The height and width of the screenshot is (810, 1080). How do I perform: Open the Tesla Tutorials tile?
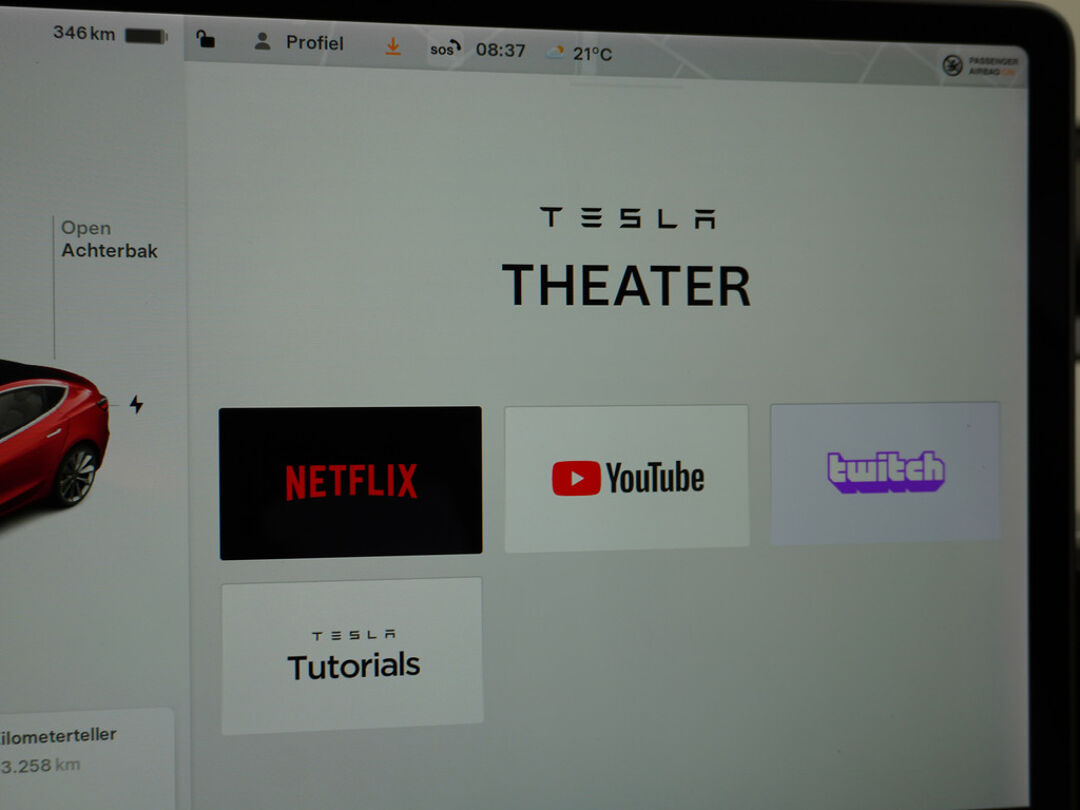point(352,655)
